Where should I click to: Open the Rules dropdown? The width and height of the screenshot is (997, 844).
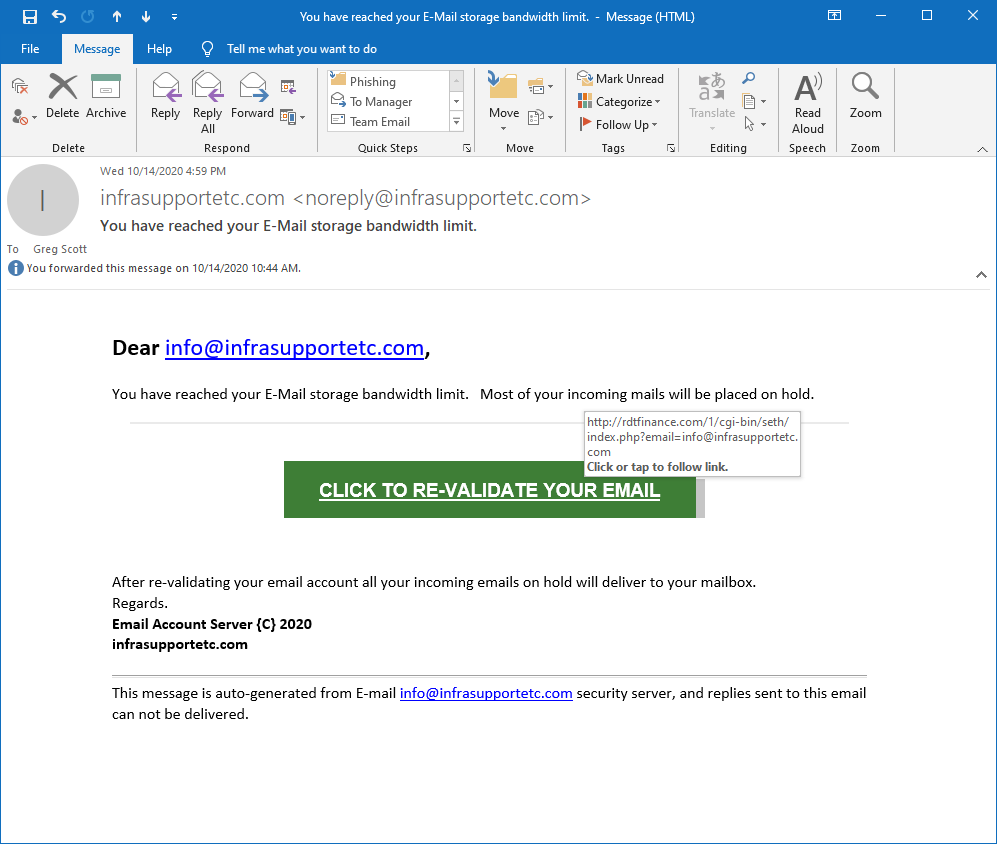click(x=540, y=86)
